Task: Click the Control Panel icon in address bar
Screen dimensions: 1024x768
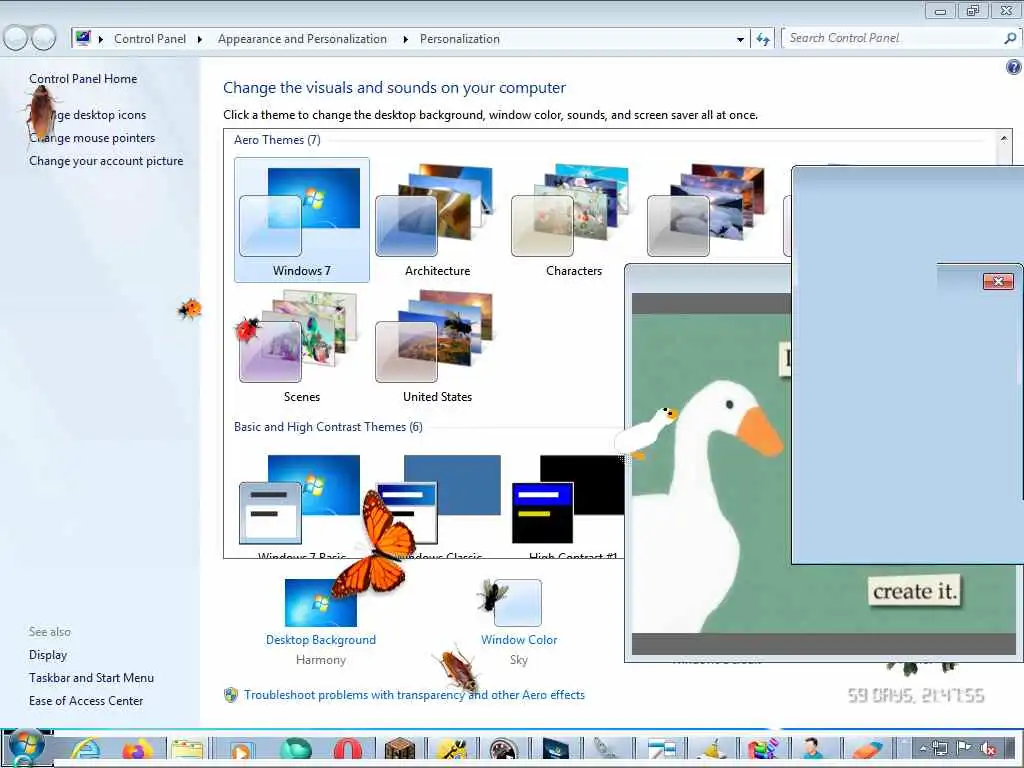Action: point(83,38)
